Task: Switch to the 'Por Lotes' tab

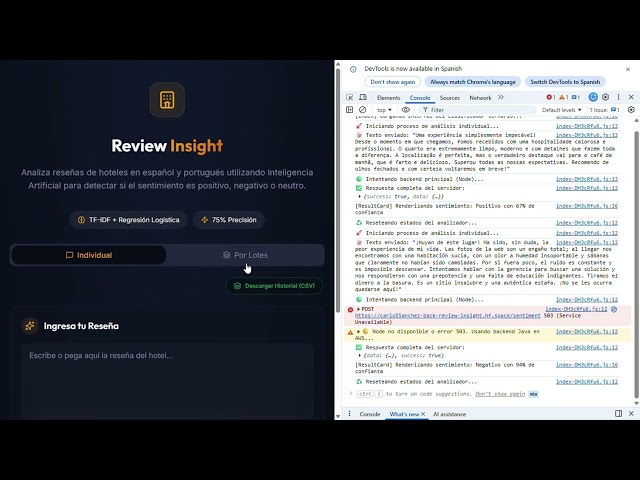Action: (x=245, y=255)
